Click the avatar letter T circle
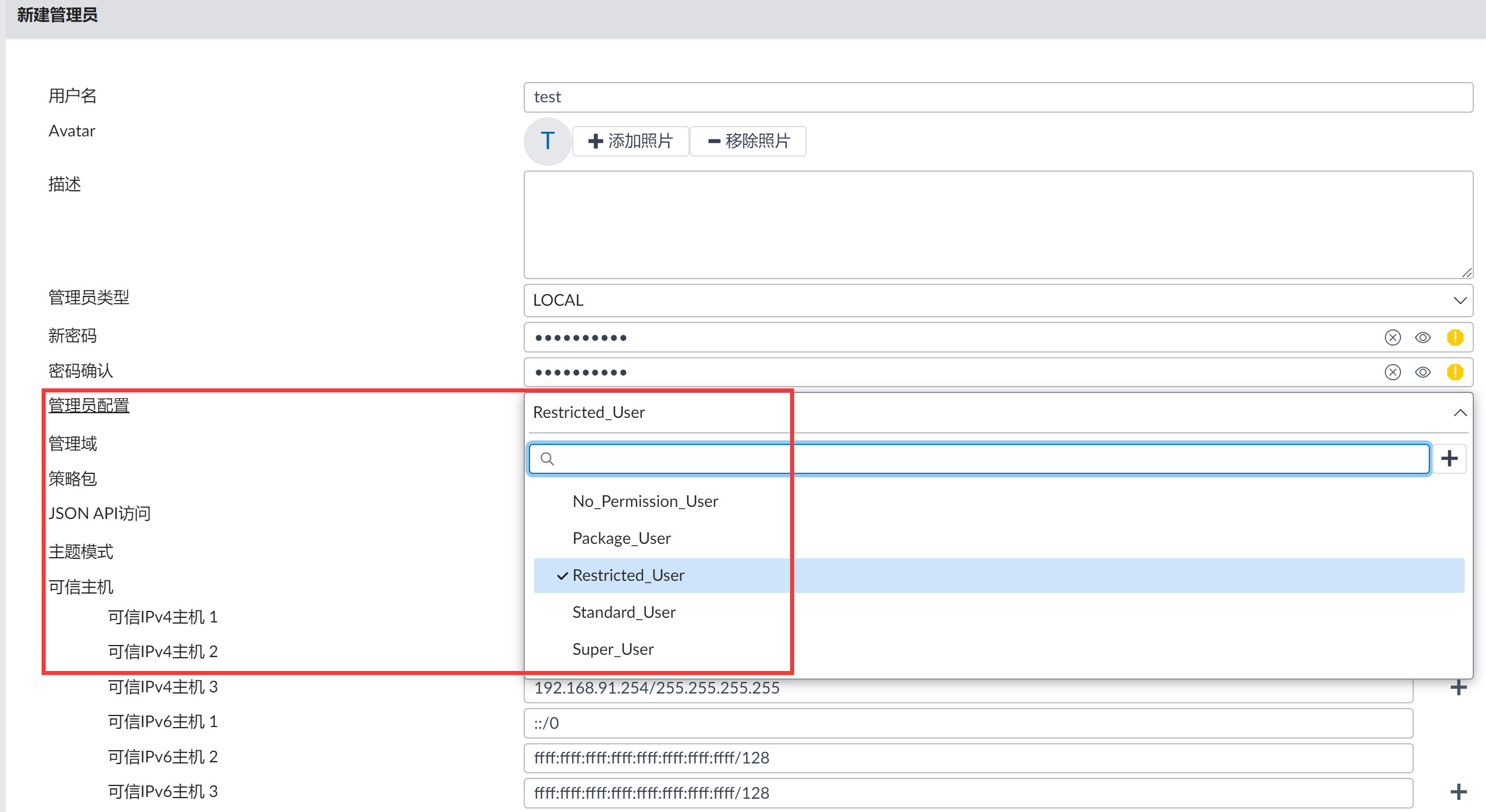The width and height of the screenshot is (1486, 812). click(547, 141)
